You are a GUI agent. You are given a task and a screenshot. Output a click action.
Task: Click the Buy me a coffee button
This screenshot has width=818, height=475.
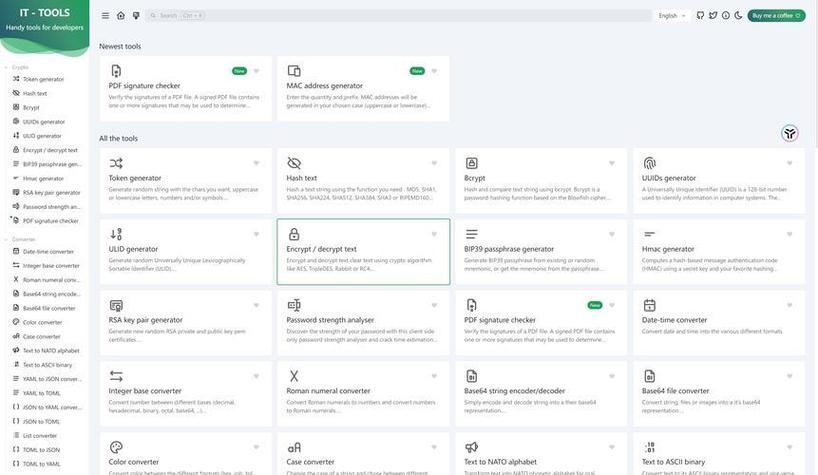pos(776,16)
